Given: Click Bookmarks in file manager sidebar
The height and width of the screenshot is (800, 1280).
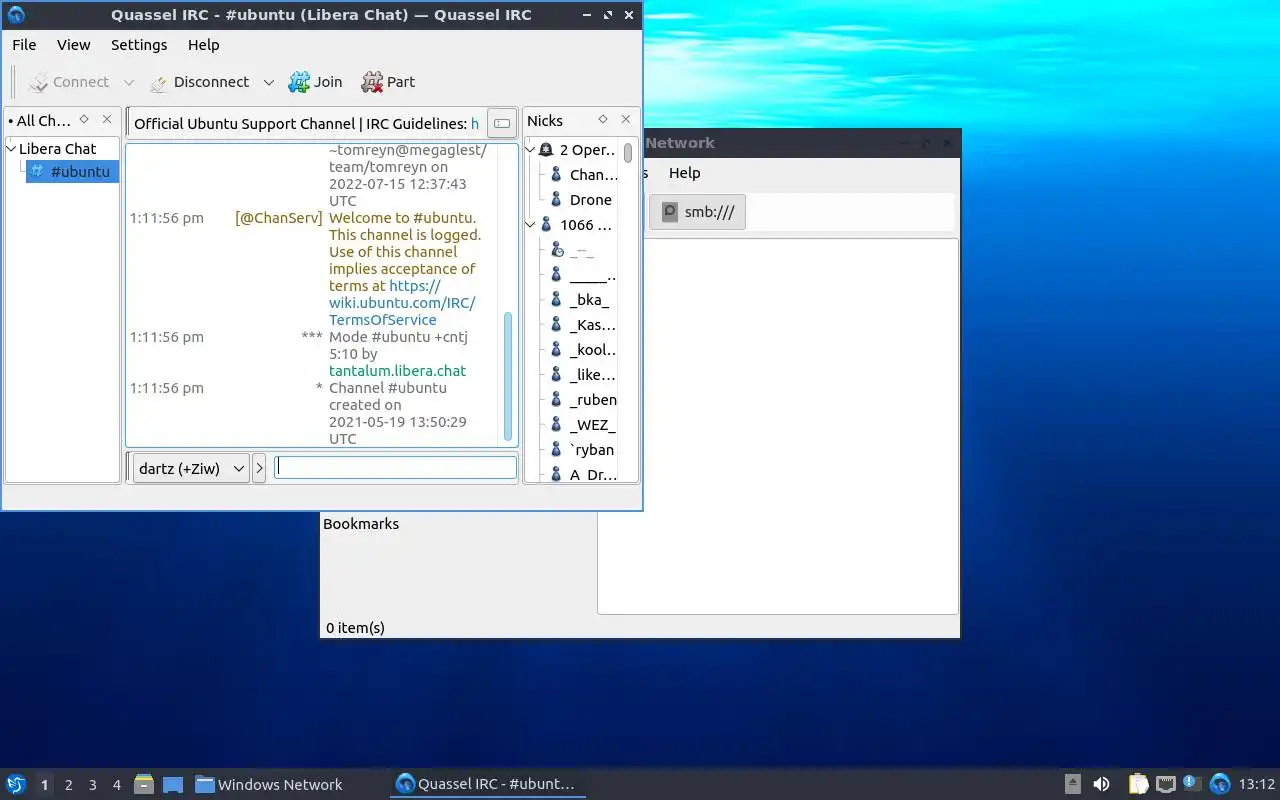Looking at the screenshot, I should coord(361,524).
